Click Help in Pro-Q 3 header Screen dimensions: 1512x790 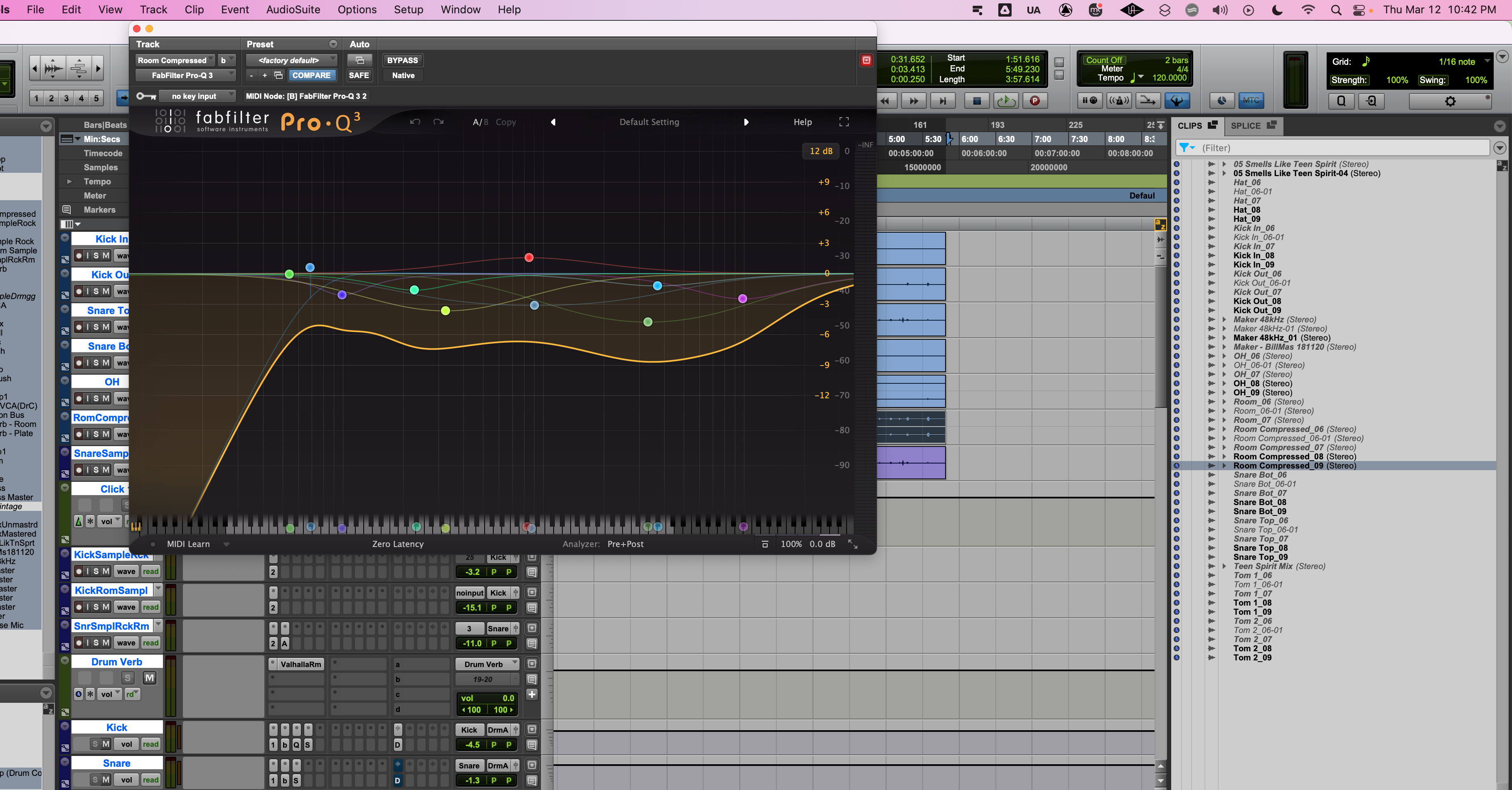tap(803, 122)
